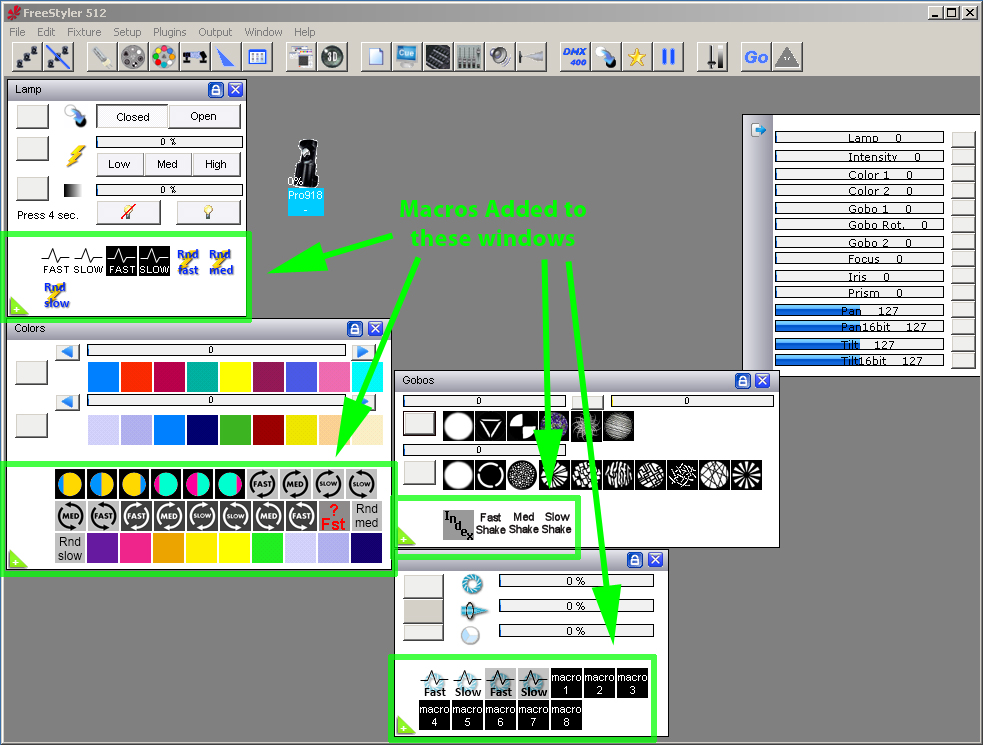Click the yellow star favorites icon
983x745 pixels.
(x=636, y=57)
